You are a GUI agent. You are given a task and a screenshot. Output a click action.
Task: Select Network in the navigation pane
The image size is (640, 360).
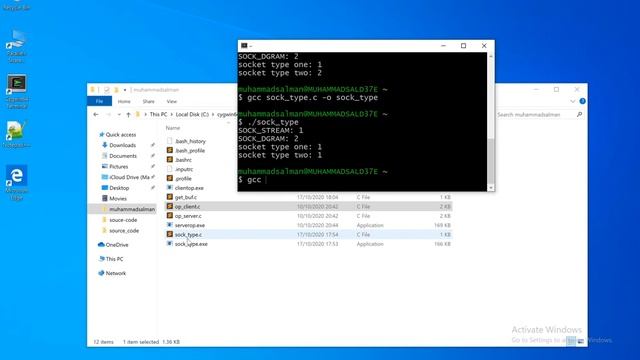pos(113,273)
